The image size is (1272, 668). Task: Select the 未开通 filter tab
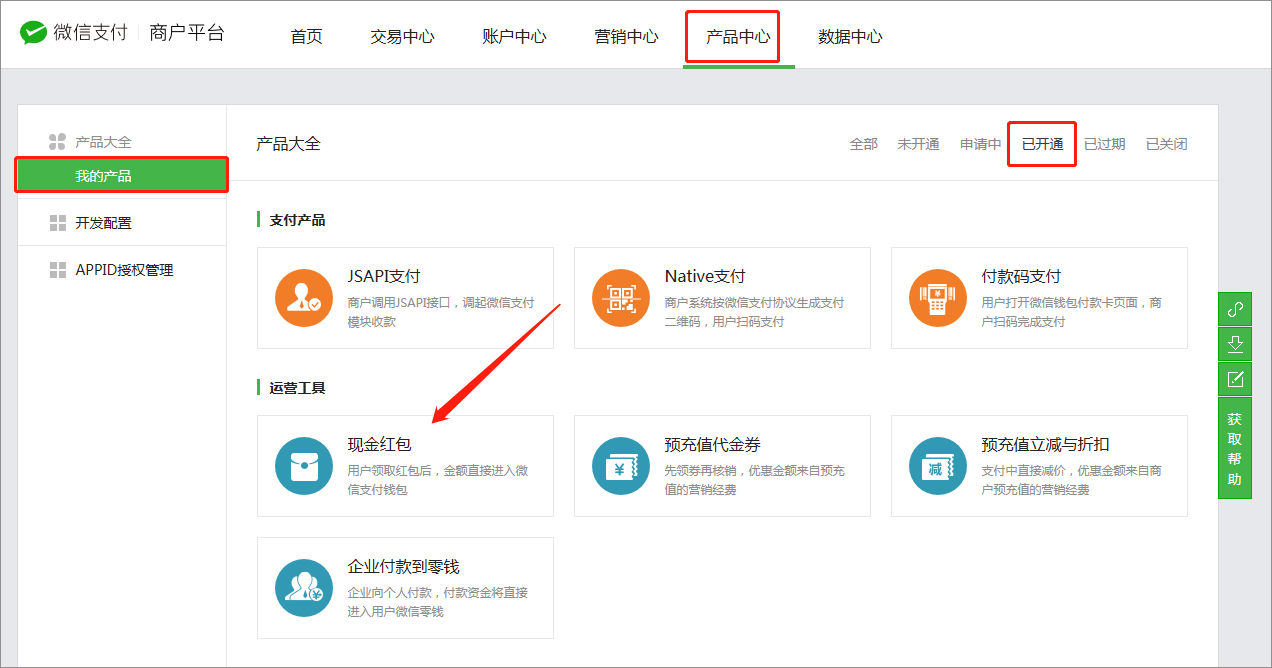click(918, 144)
